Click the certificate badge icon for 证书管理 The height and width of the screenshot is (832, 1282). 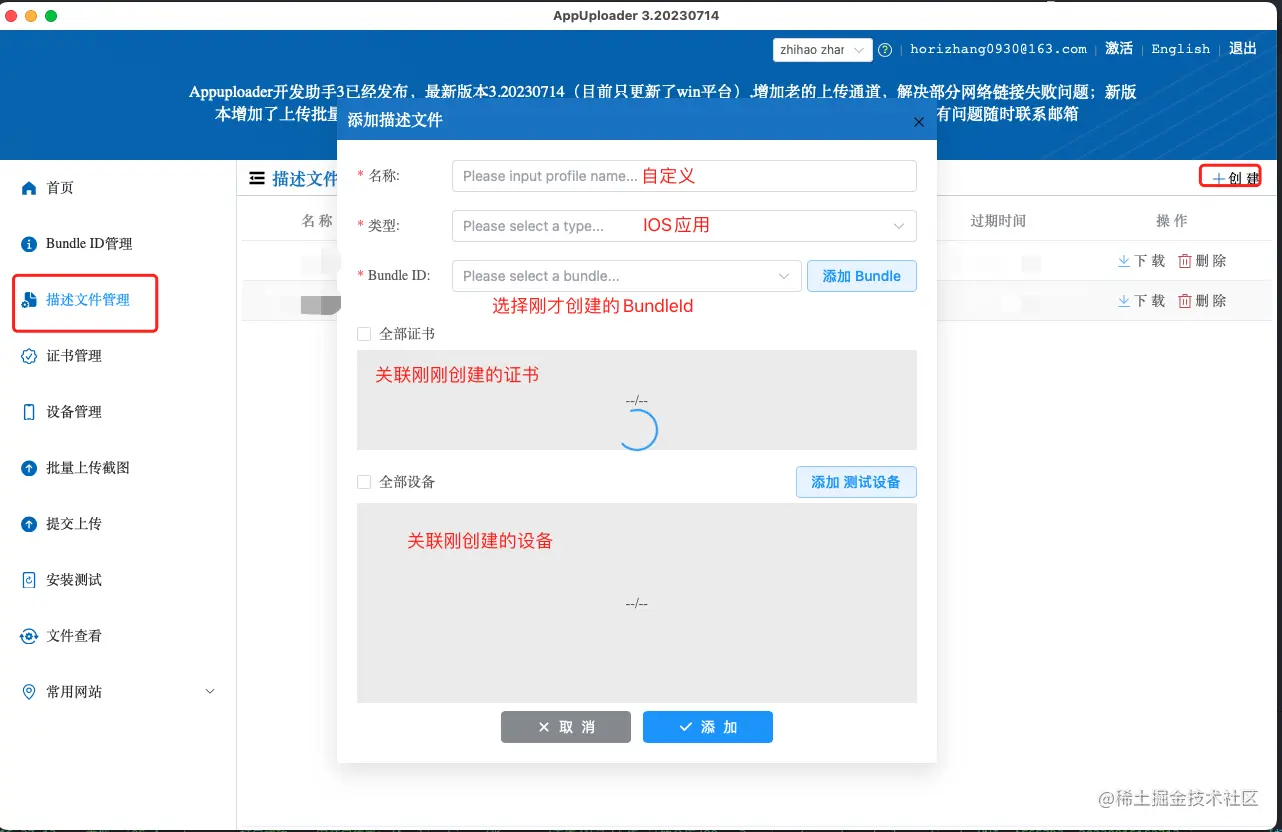[x=29, y=356]
